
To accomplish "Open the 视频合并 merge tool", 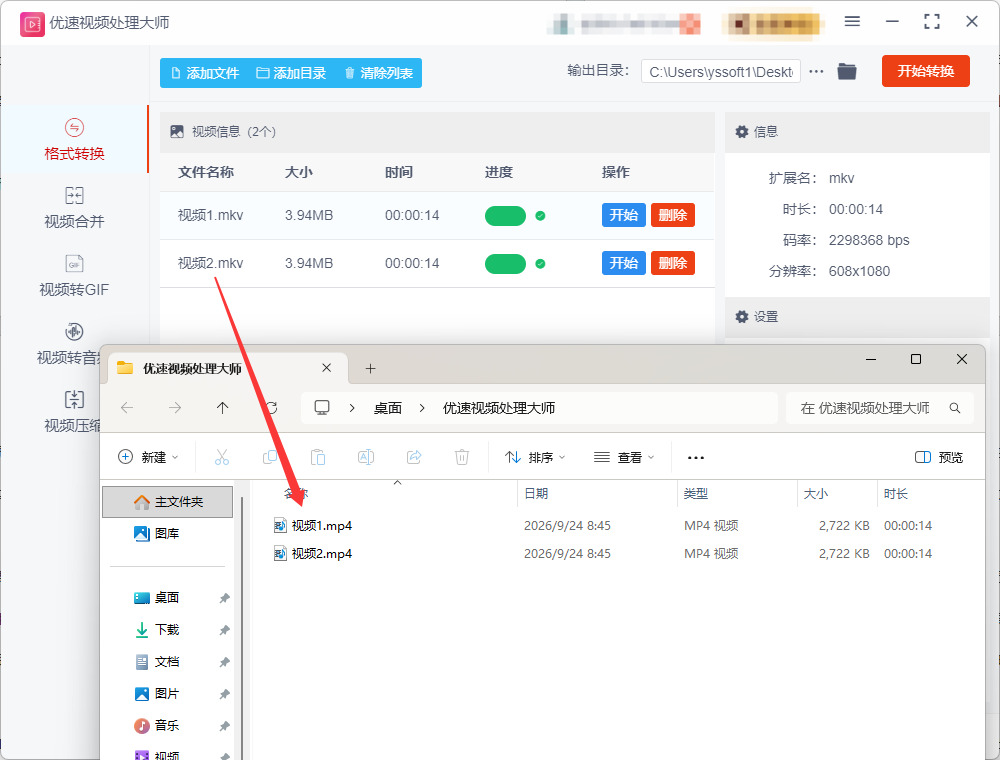I will coord(74,208).
